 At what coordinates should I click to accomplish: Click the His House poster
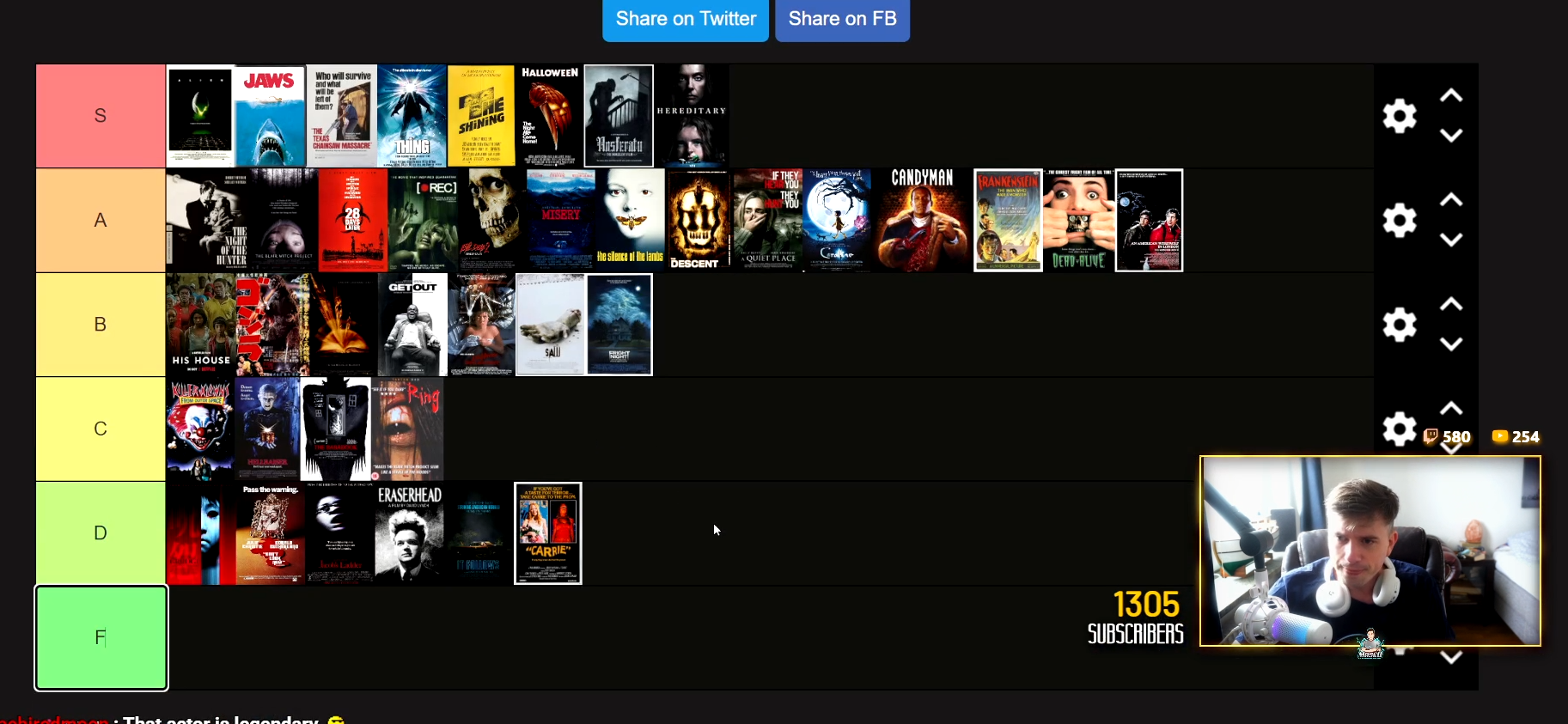coord(200,325)
